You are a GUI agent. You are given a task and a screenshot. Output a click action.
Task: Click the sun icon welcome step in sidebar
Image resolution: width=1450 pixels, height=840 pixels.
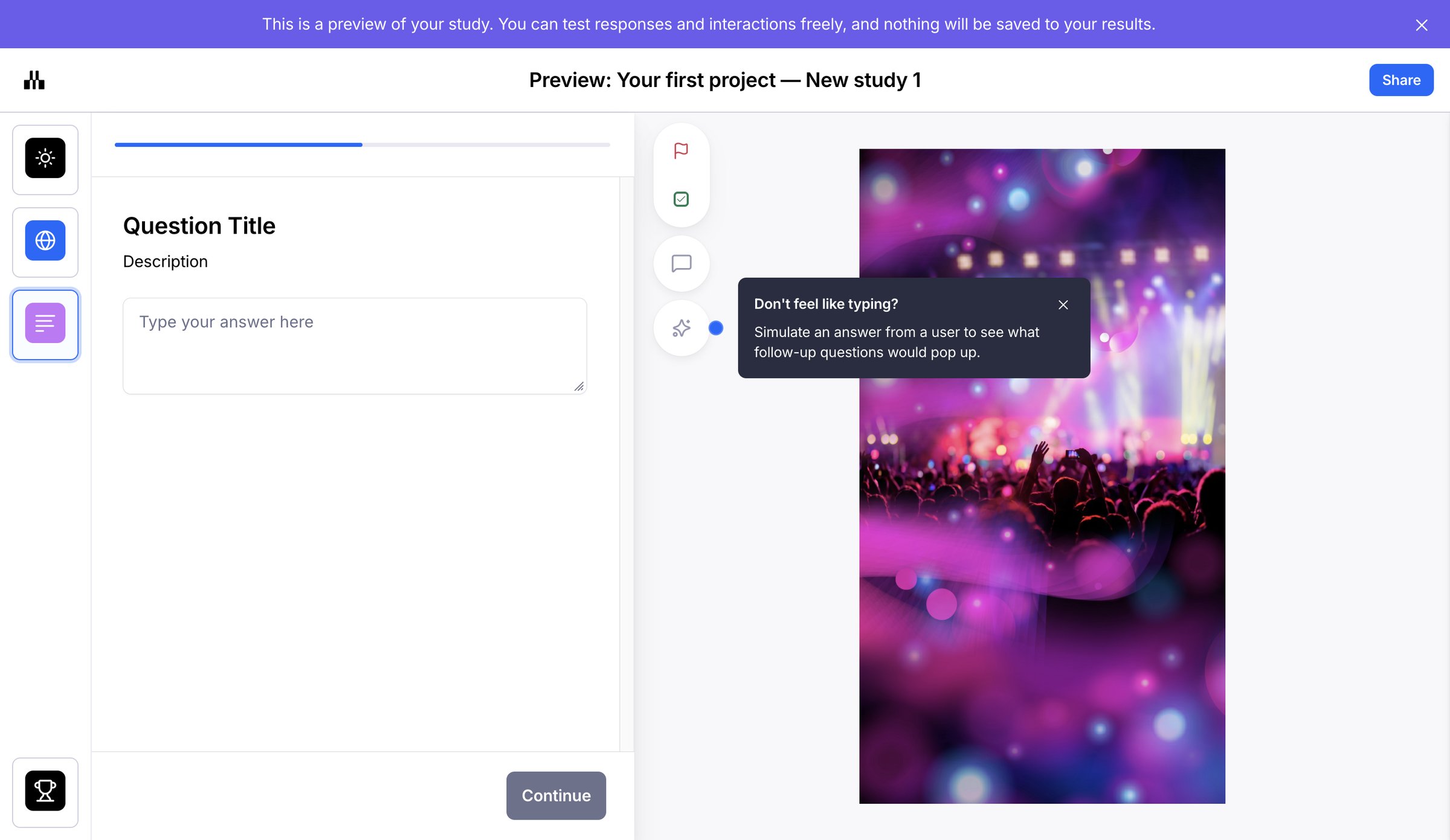click(x=45, y=159)
